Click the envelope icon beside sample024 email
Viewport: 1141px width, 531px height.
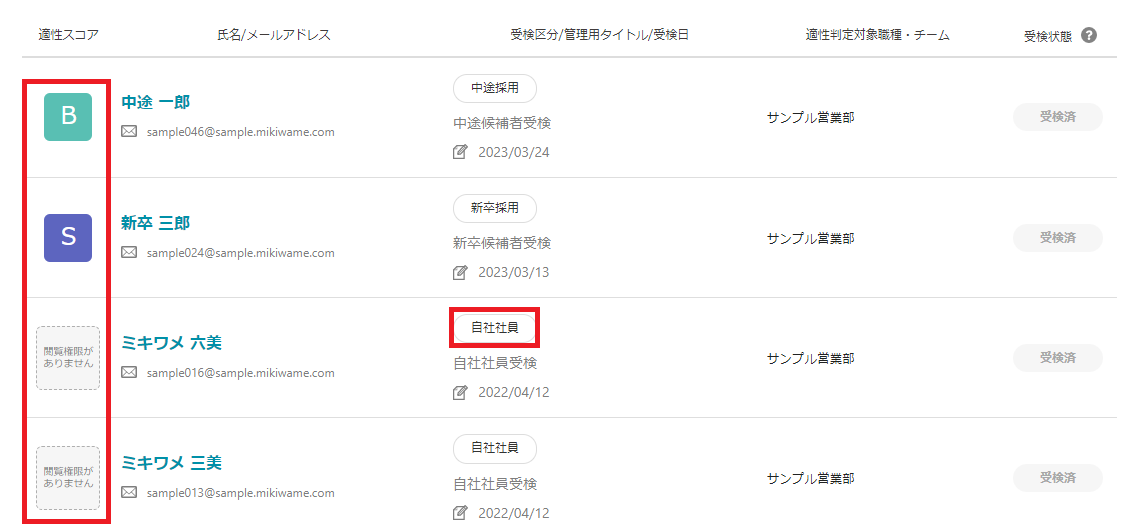click(129, 253)
